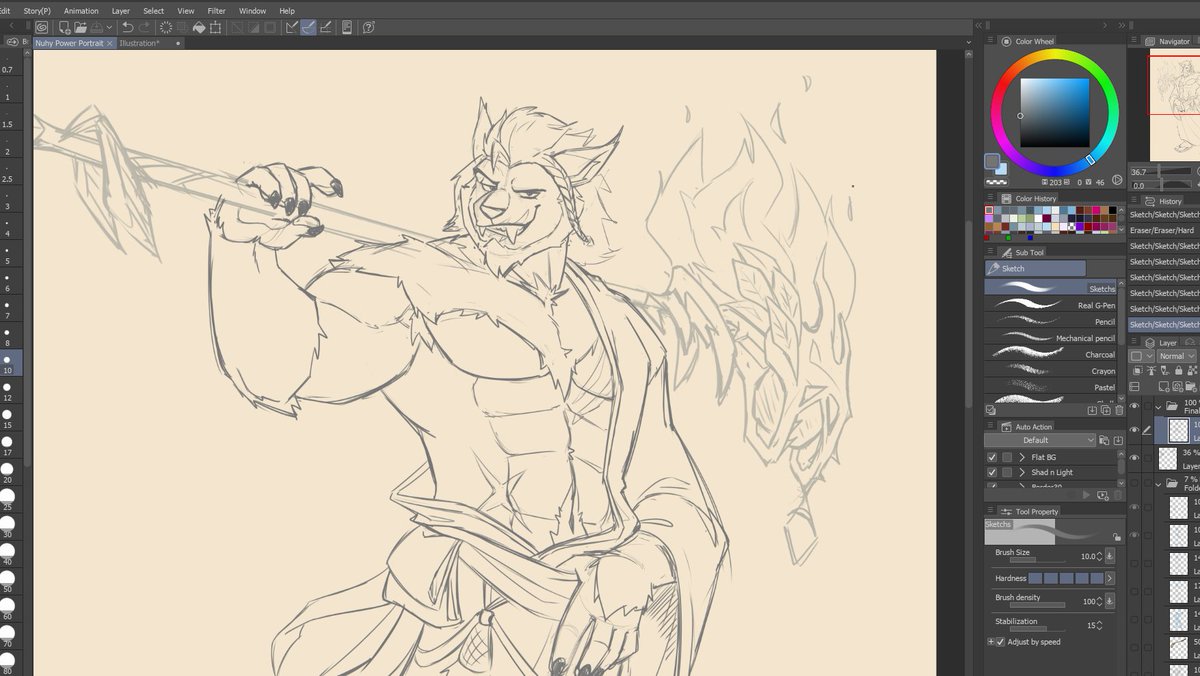Select the Crayon brush

(1050, 371)
